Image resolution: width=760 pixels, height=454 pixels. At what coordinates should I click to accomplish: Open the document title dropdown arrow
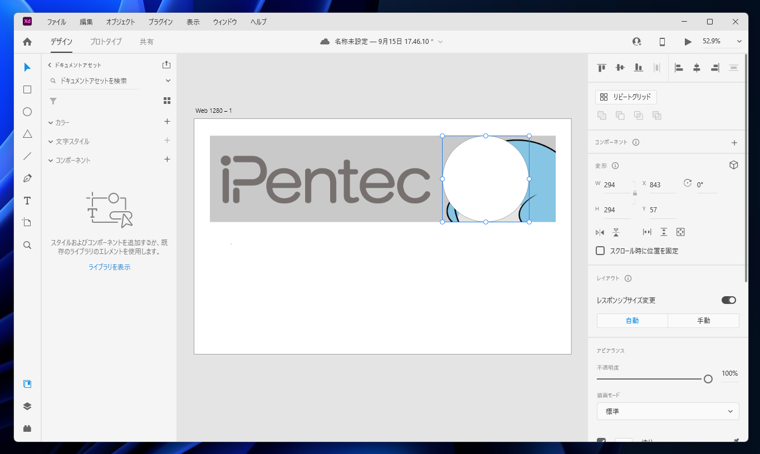[x=440, y=42]
